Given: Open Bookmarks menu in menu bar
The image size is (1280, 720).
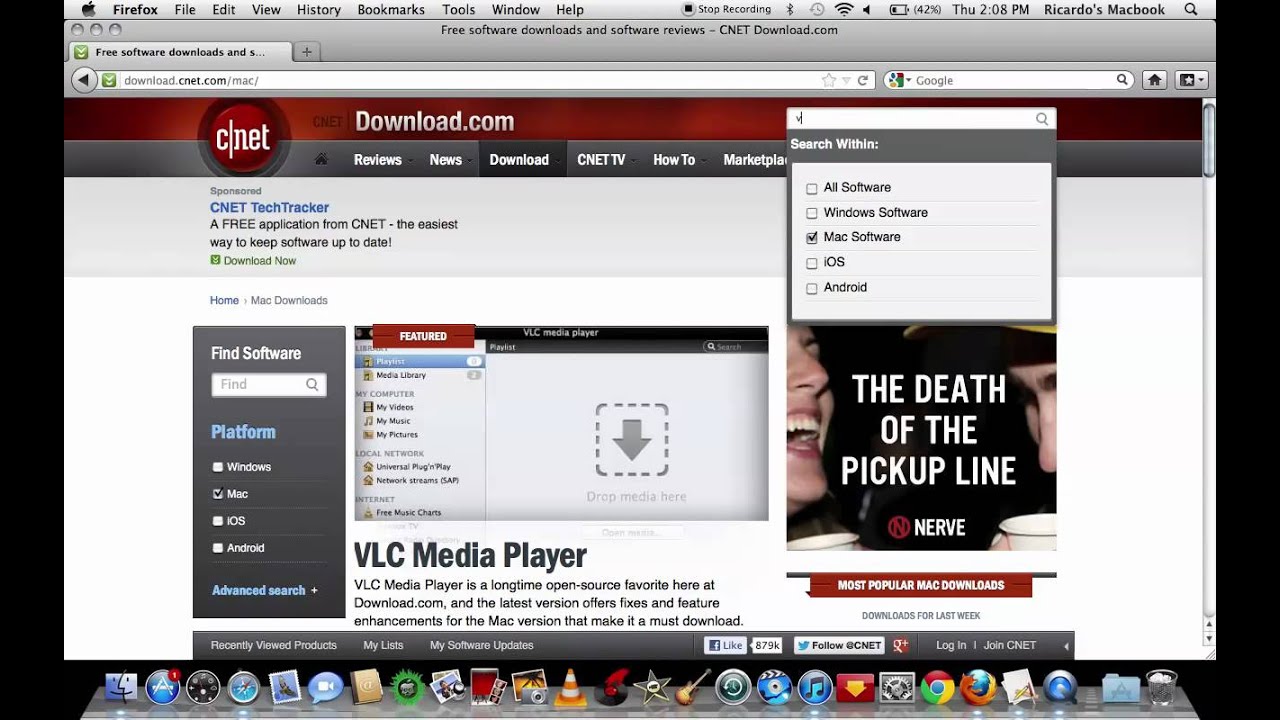Looking at the screenshot, I should 391,9.
